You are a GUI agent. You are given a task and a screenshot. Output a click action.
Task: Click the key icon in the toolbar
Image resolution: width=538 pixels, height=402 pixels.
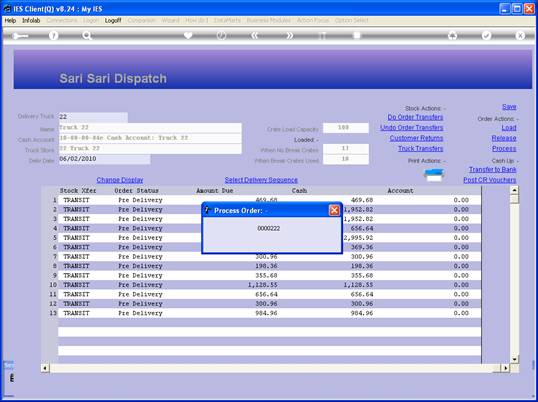pyautogui.click(x=20, y=36)
